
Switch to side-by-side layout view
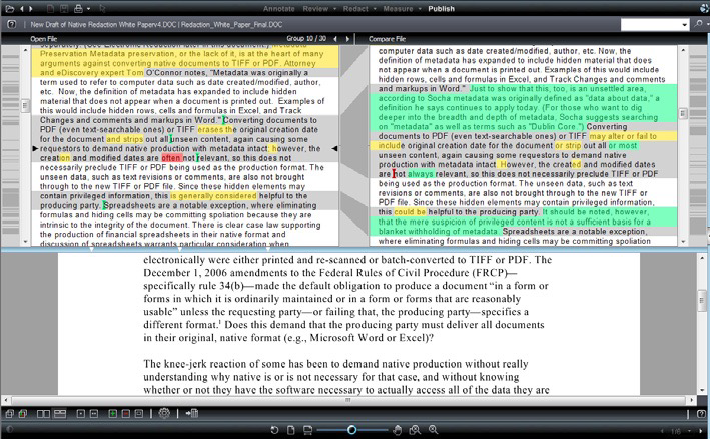[43, 413]
